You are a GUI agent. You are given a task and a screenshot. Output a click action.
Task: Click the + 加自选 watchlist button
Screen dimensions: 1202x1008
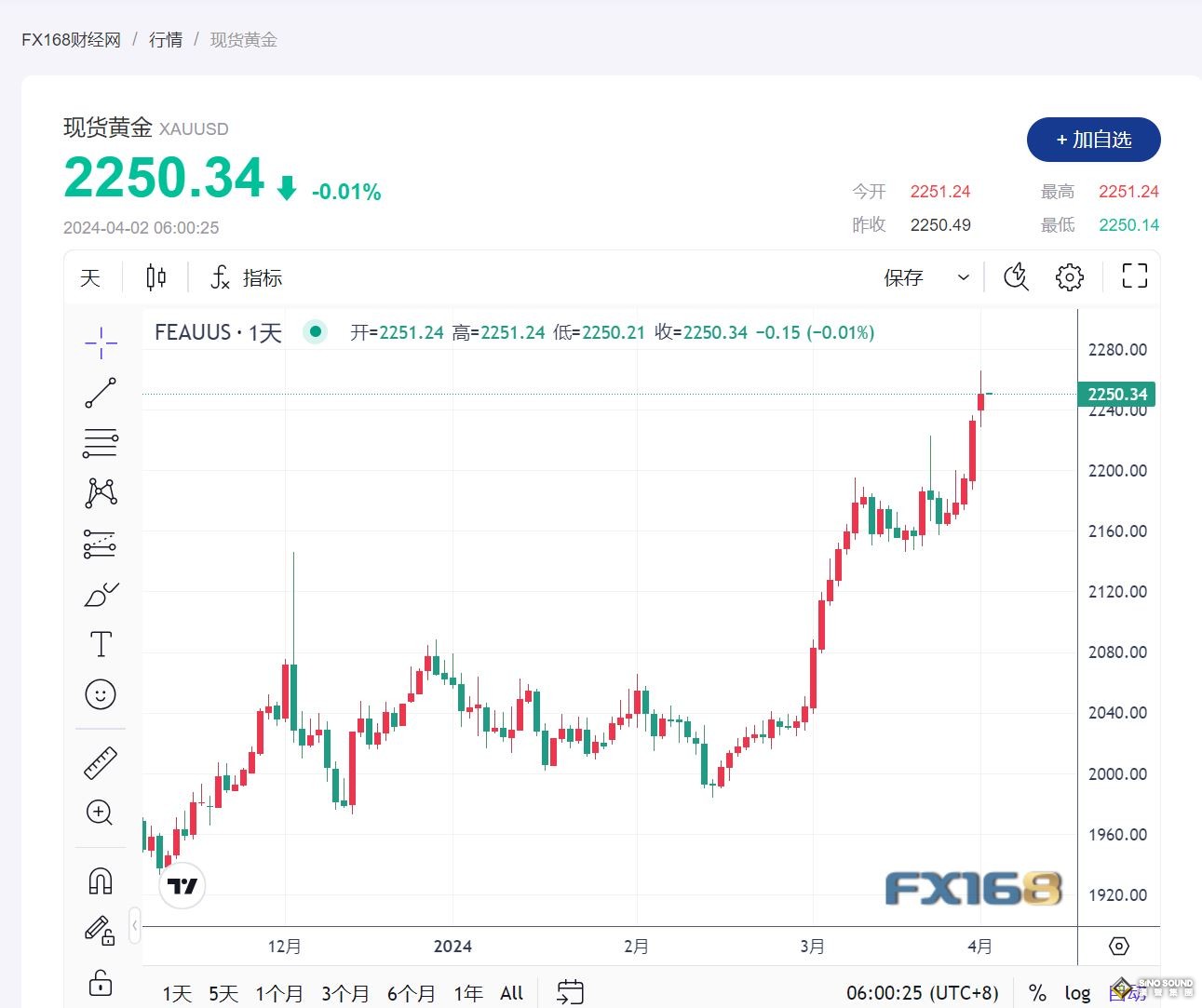coord(1093,140)
